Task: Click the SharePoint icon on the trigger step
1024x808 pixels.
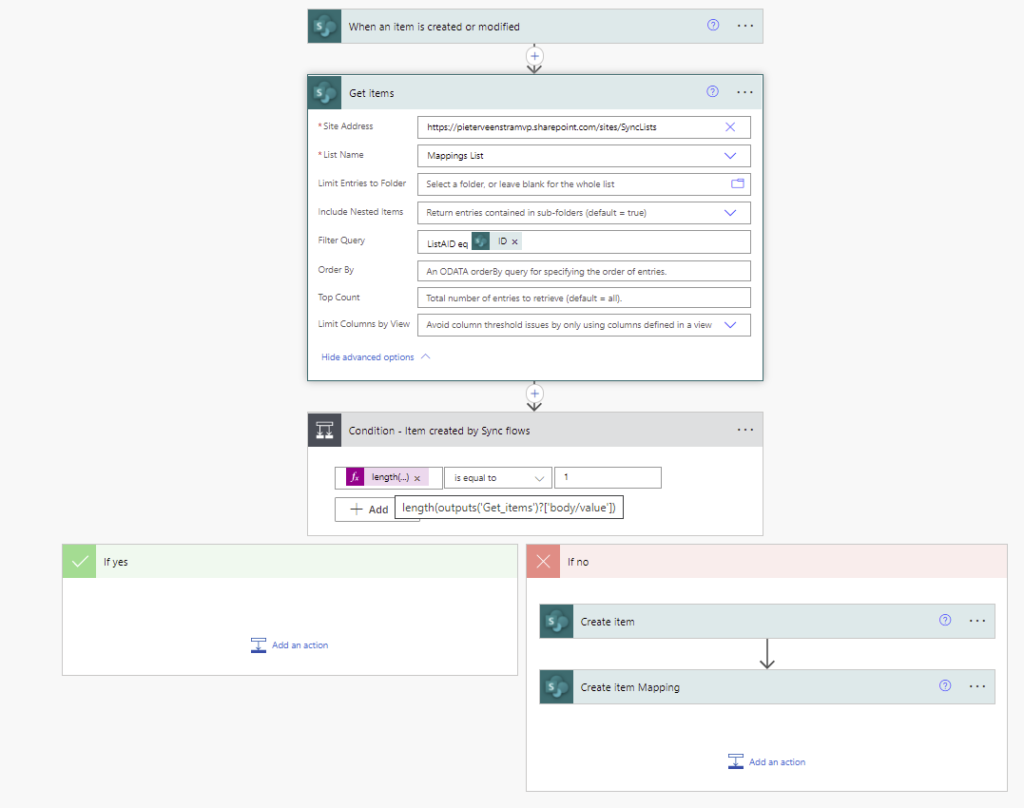Action: coord(325,26)
